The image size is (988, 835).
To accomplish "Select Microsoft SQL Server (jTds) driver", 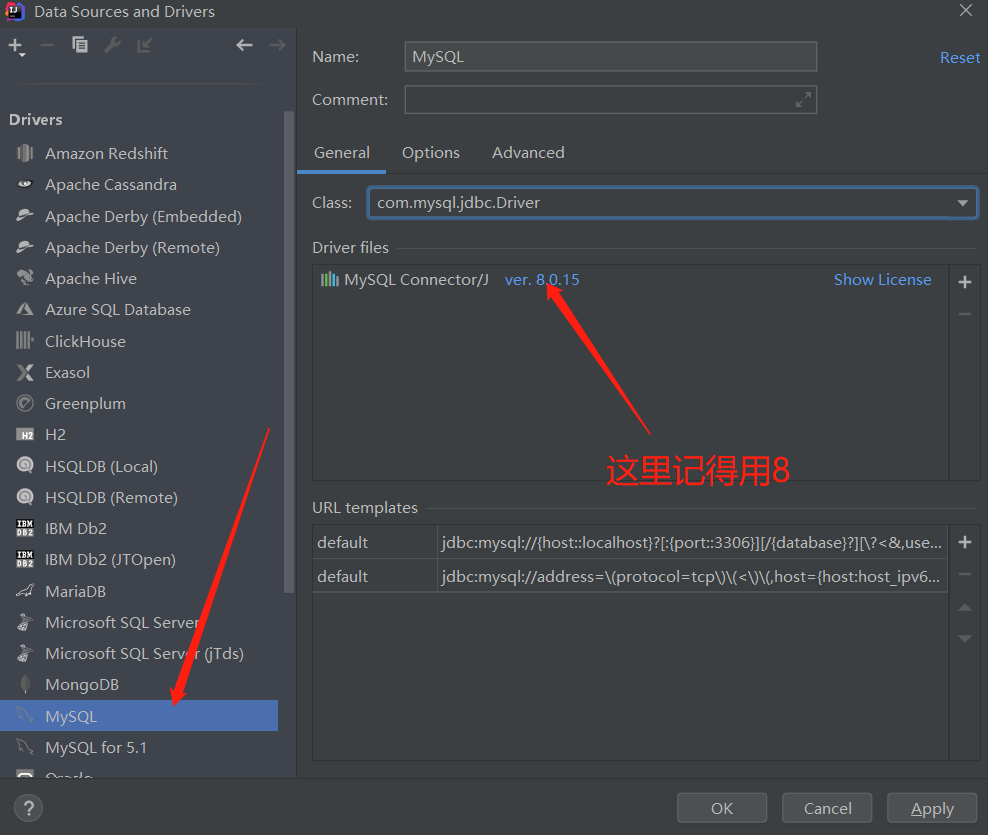I will tap(139, 654).
